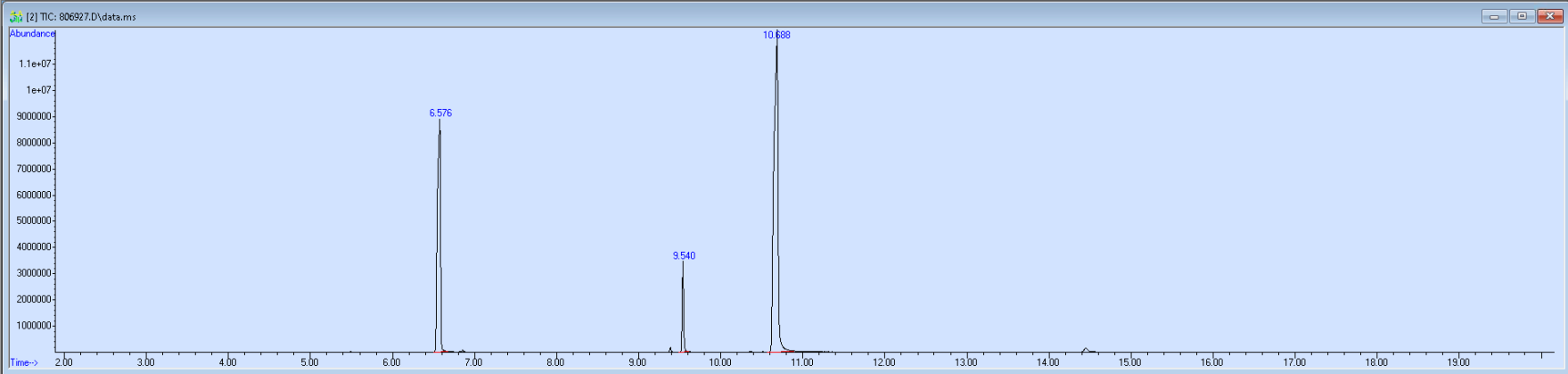Click the 19.00 time axis value
This screenshot has height=374, width=1568.
tap(1458, 362)
